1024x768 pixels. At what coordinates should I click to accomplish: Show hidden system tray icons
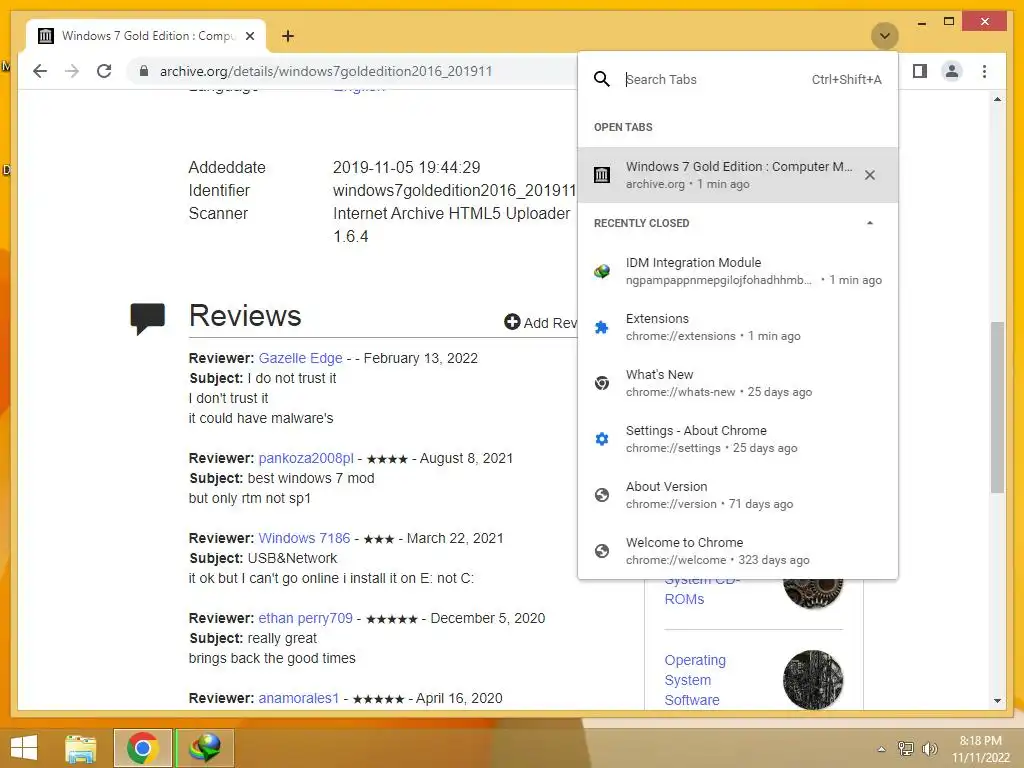coord(882,749)
